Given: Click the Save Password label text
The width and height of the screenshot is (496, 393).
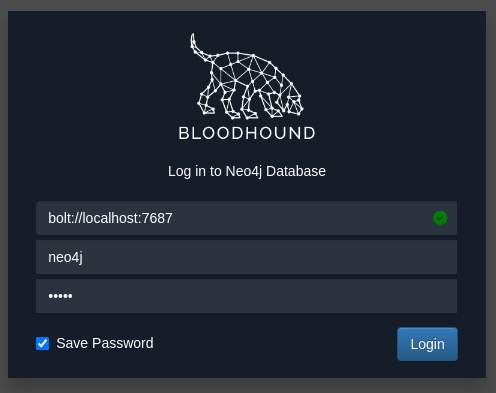Looking at the screenshot, I should pos(105,343).
